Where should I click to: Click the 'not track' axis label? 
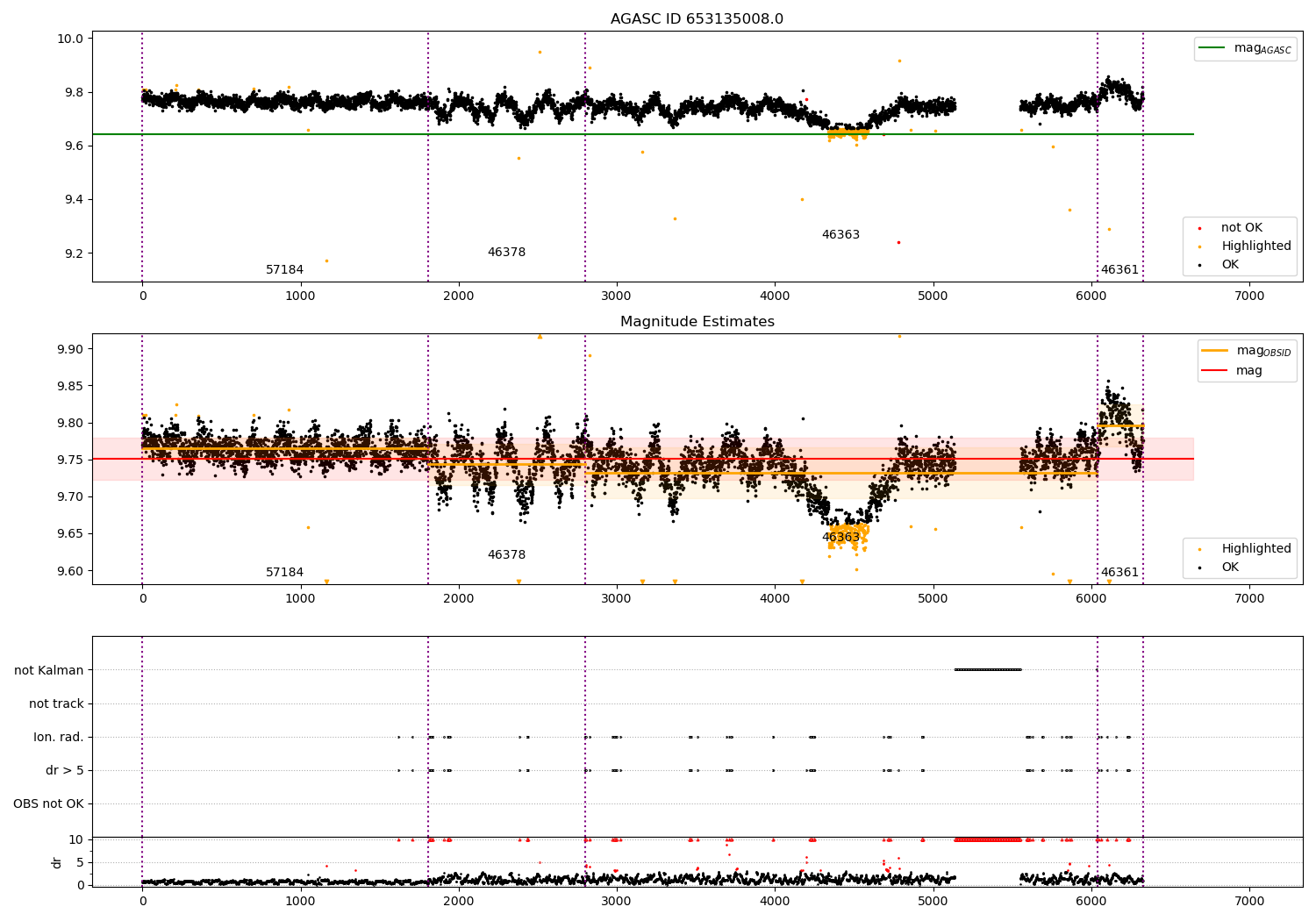pos(56,703)
